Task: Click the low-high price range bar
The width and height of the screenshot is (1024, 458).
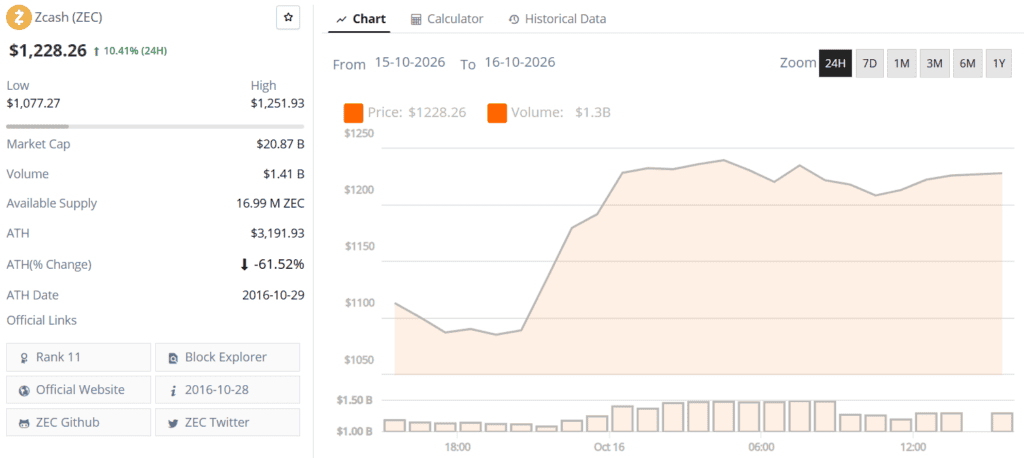Action: click(x=155, y=126)
